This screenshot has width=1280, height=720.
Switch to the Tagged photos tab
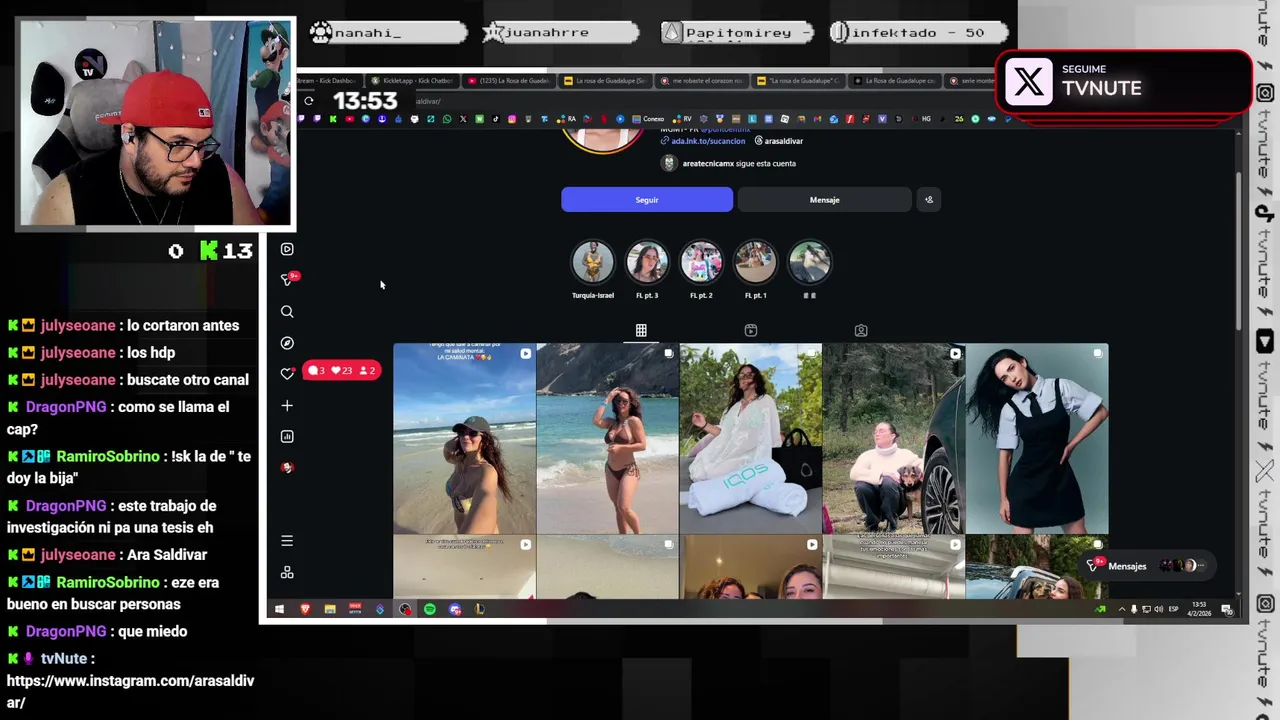coord(861,330)
